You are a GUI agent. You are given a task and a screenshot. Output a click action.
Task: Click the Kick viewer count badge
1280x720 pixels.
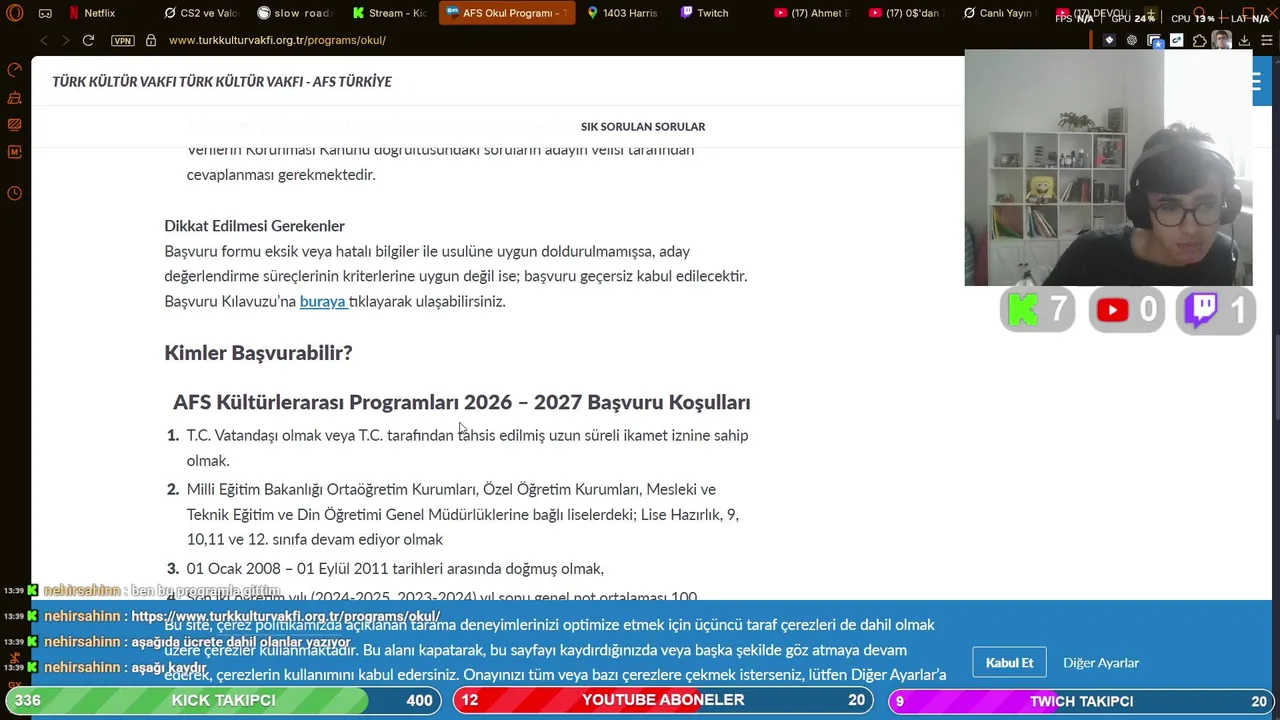[x=1037, y=311]
